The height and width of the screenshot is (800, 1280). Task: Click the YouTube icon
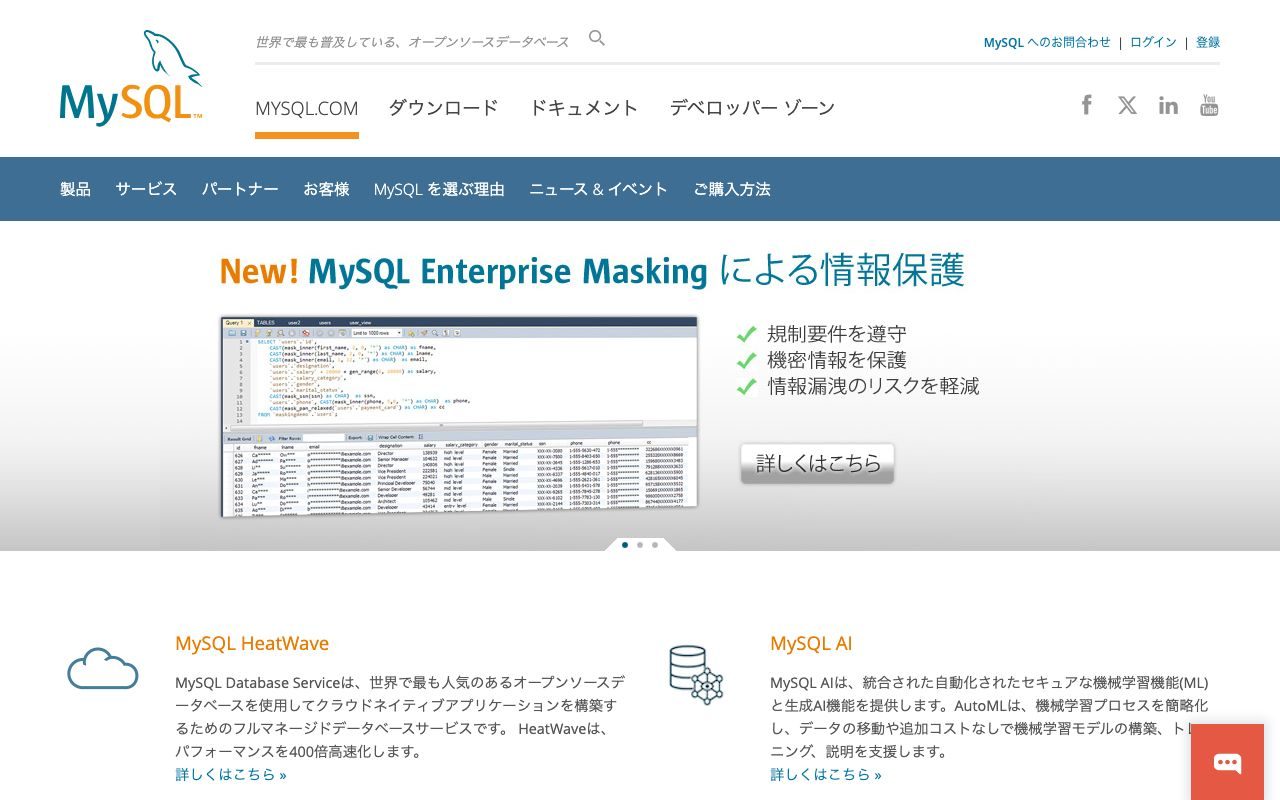pyautogui.click(x=1209, y=104)
